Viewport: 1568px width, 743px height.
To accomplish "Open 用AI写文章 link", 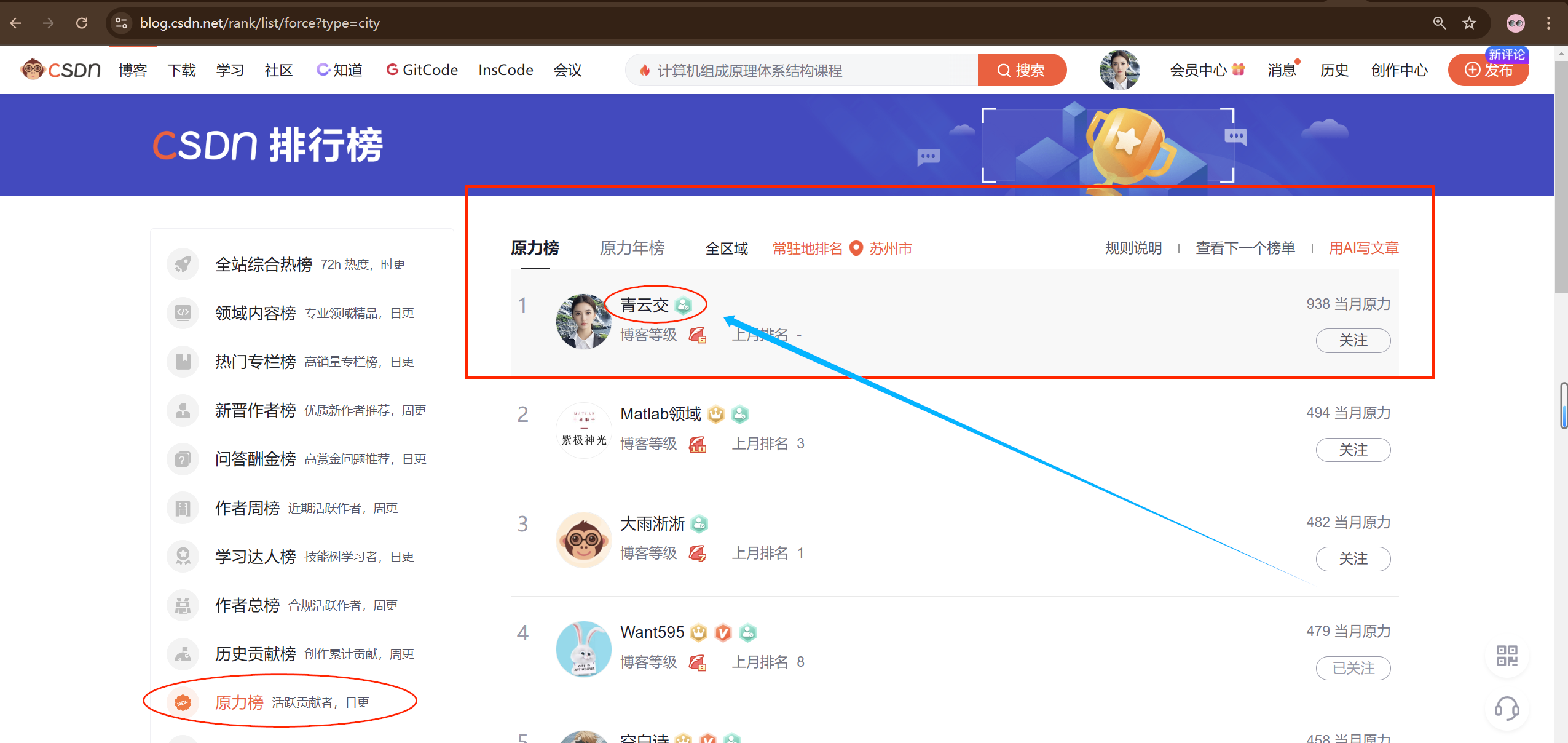I will tap(1363, 248).
